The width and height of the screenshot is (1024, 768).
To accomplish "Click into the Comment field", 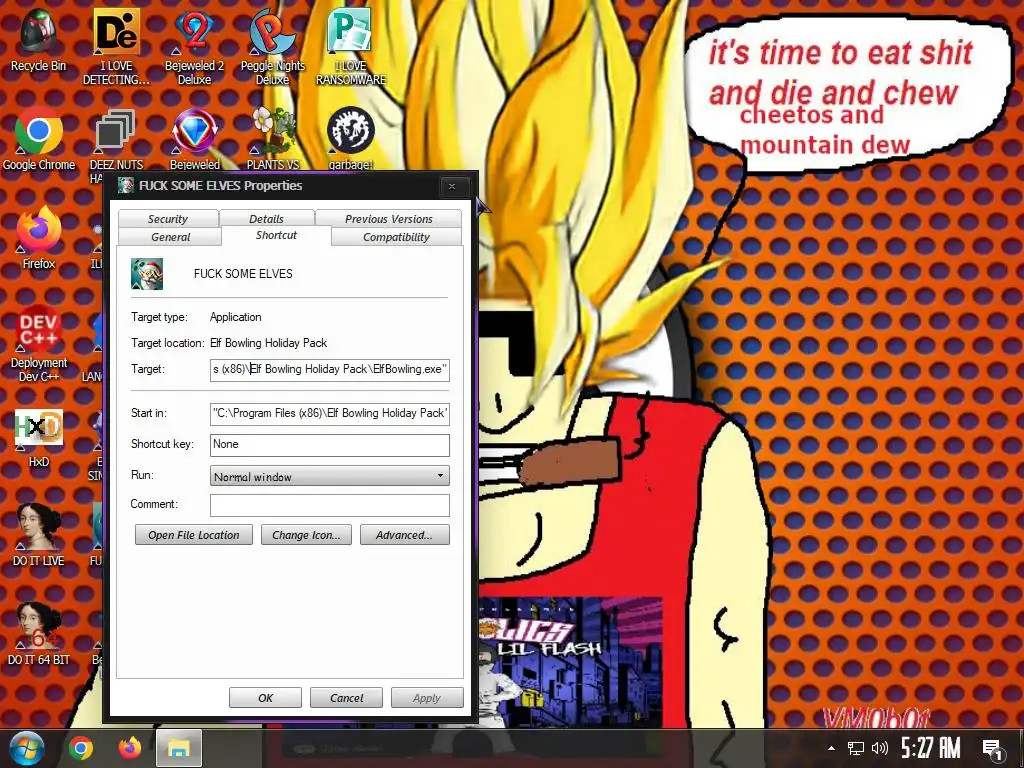I will pyautogui.click(x=330, y=505).
